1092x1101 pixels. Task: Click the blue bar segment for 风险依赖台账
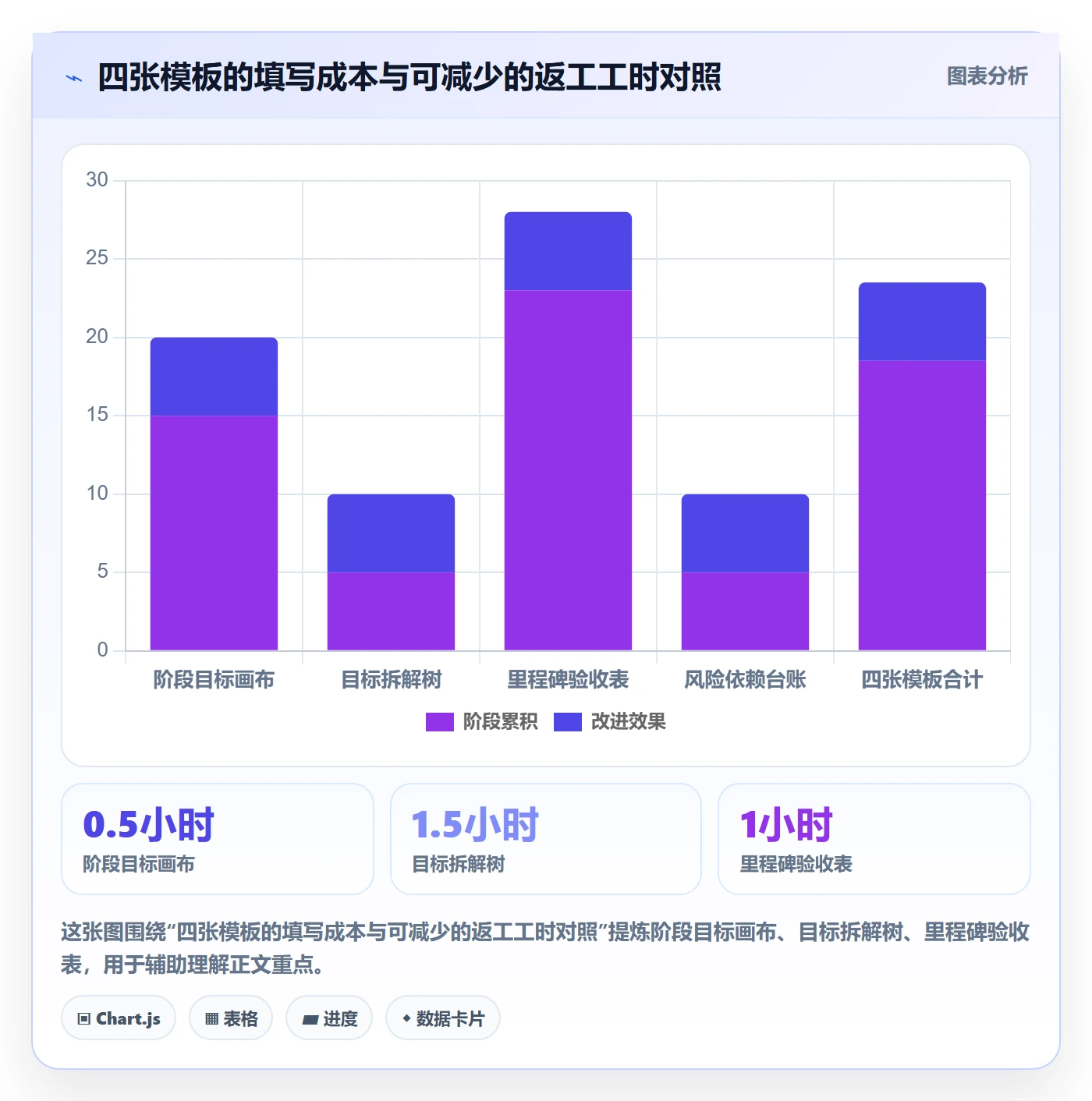[745, 533]
